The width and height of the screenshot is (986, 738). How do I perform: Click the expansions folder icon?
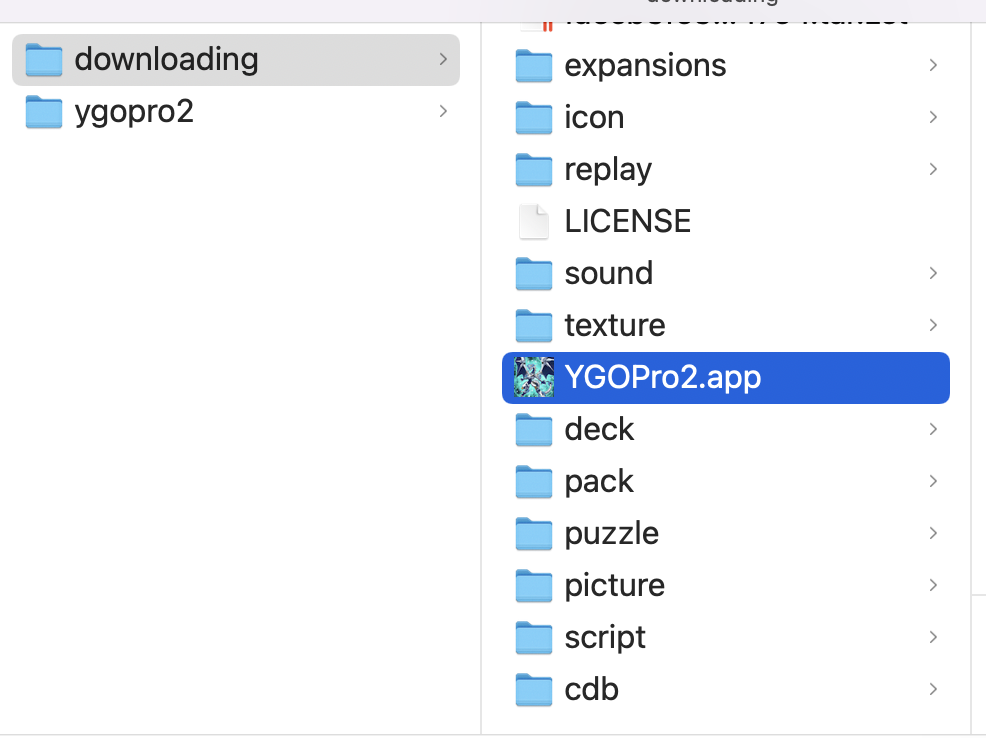pyautogui.click(x=534, y=65)
